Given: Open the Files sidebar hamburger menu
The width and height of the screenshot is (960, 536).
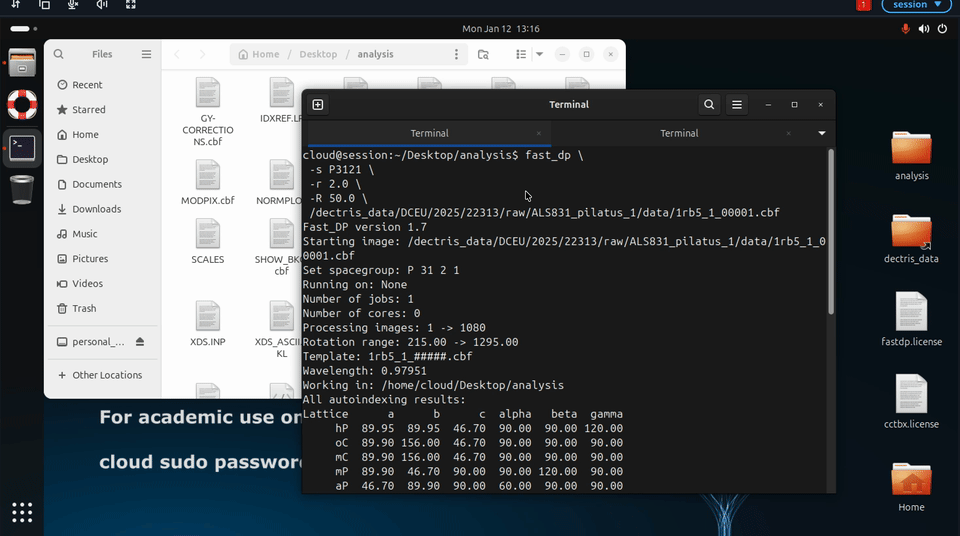Looking at the screenshot, I should point(147,54).
